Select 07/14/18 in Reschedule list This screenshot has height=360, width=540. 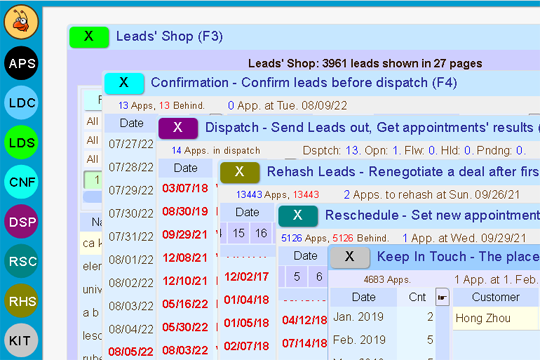point(304,343)
